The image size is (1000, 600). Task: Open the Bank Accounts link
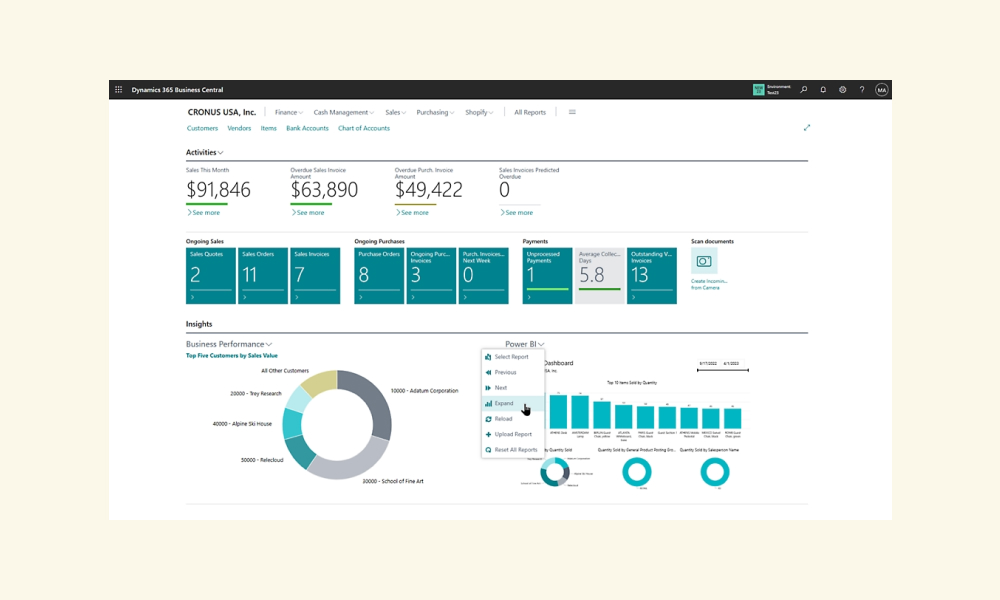click(x=307, y=128)
